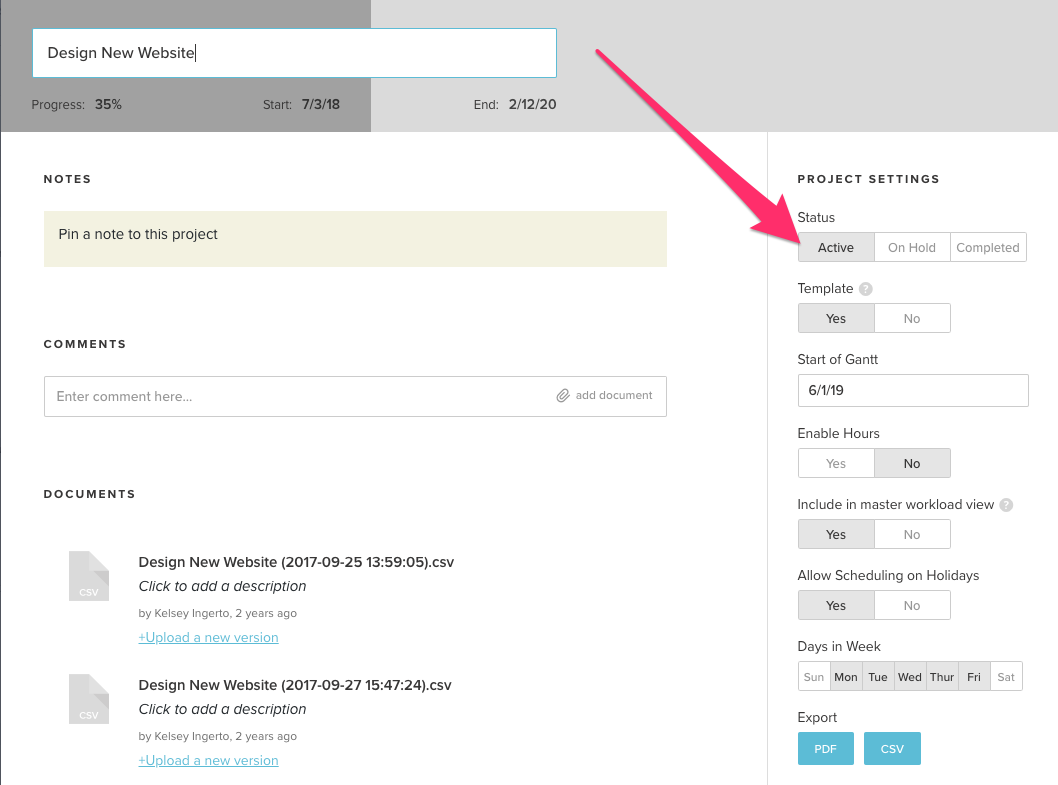Disallow scheduling on holidays with No

(x=912, y=605)
